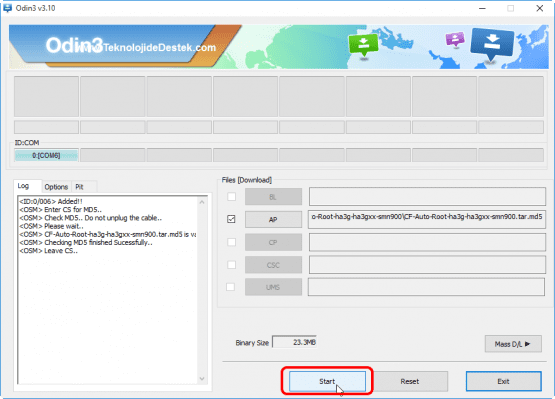
Task: Click the log scrollbar up arrow
Action: pos(202,202)
